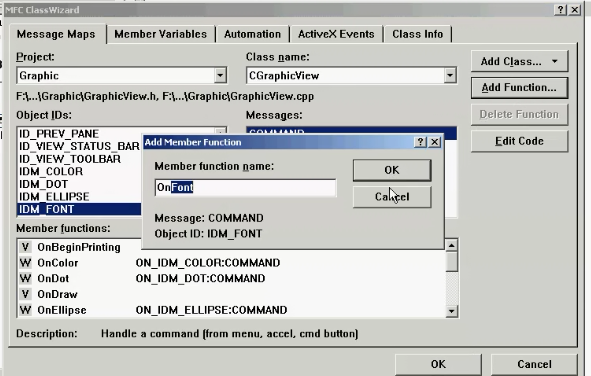Select ID_VIEW_STATUS_BAR in Object IDs list
This screenshot has height=376, width=591.
[x=80, y=146]
